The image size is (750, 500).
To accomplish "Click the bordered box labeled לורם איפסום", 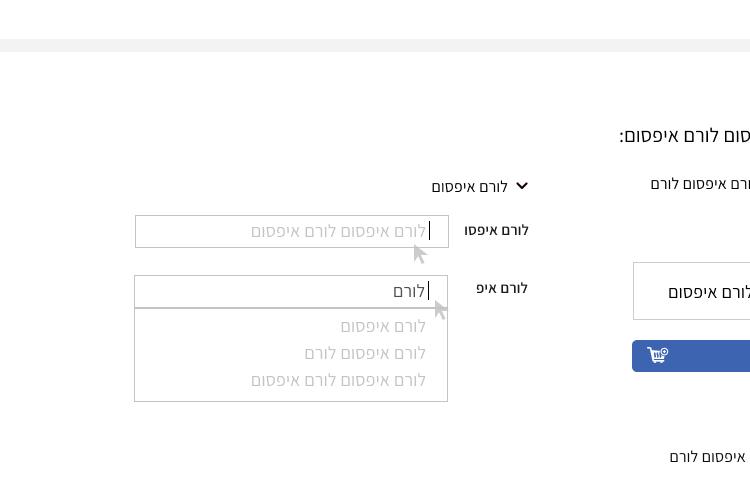I will (692, 291).
